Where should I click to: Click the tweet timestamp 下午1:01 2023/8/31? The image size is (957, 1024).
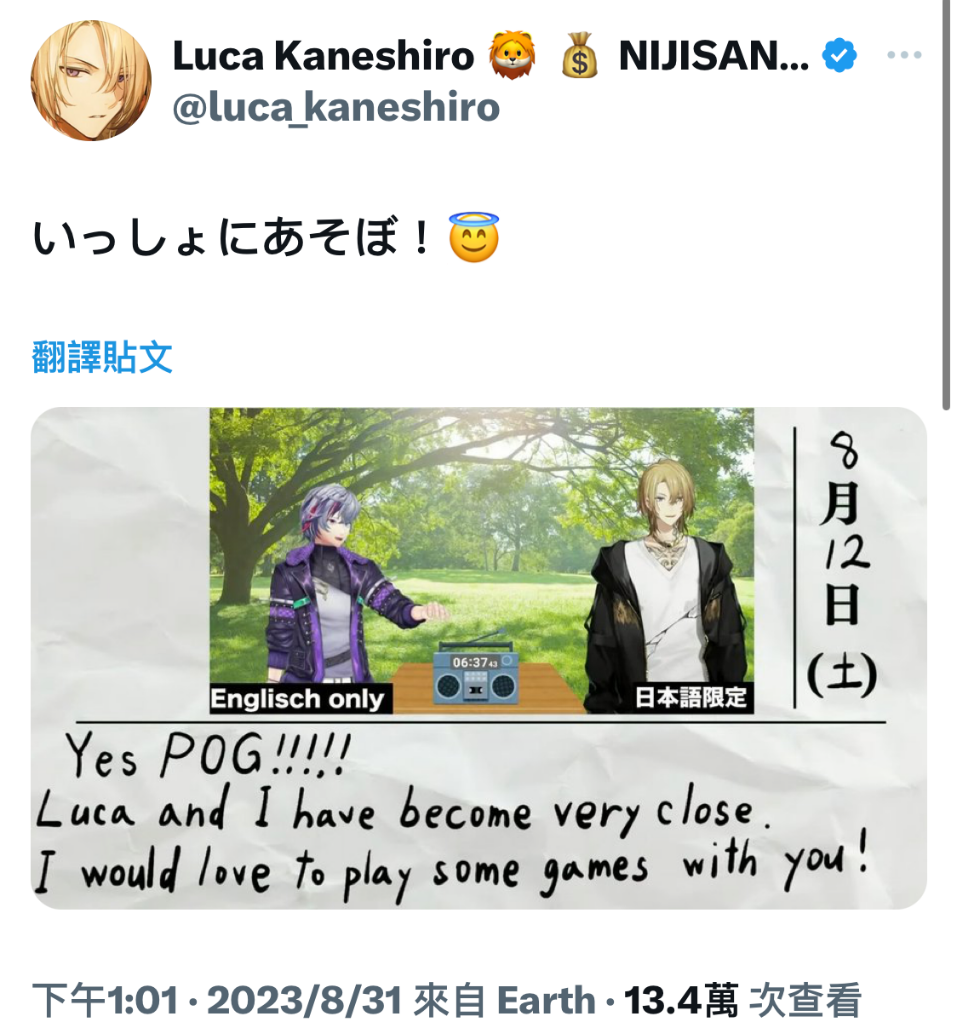216,1000
